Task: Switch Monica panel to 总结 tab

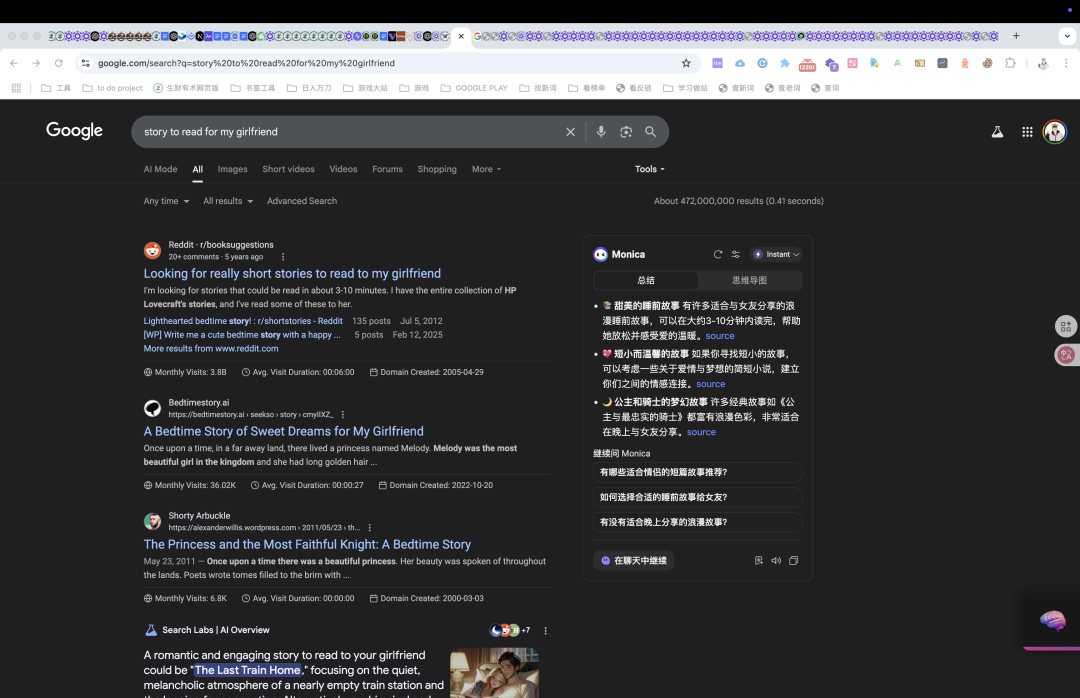Action: 645,280
